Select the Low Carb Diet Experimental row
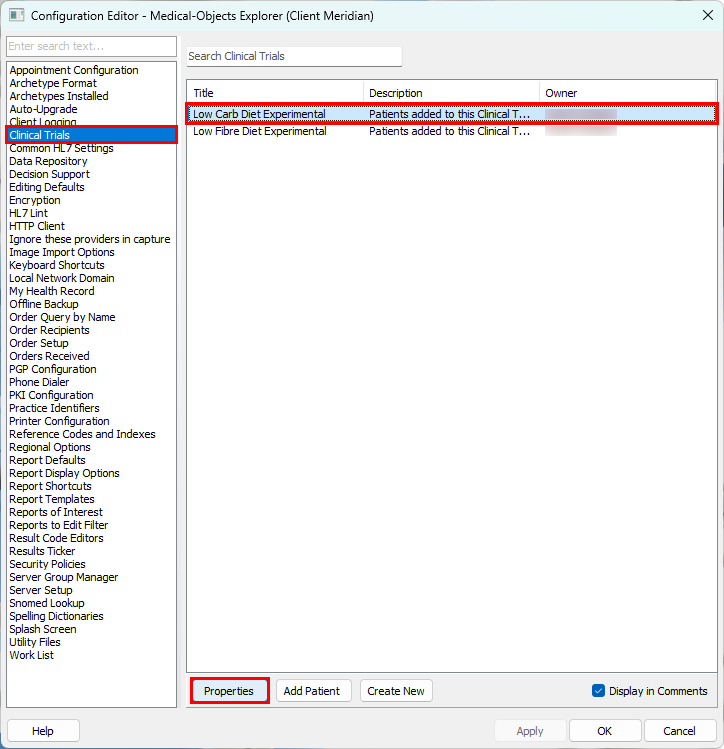Screen dimensions: 724x749 coord(260,114)
